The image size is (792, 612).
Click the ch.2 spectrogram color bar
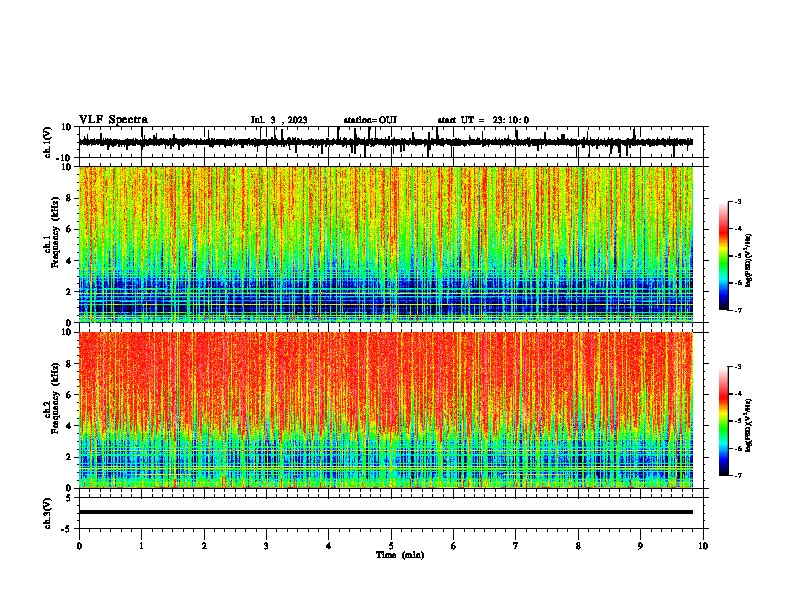pyautogui.click(x=724, y=421)
